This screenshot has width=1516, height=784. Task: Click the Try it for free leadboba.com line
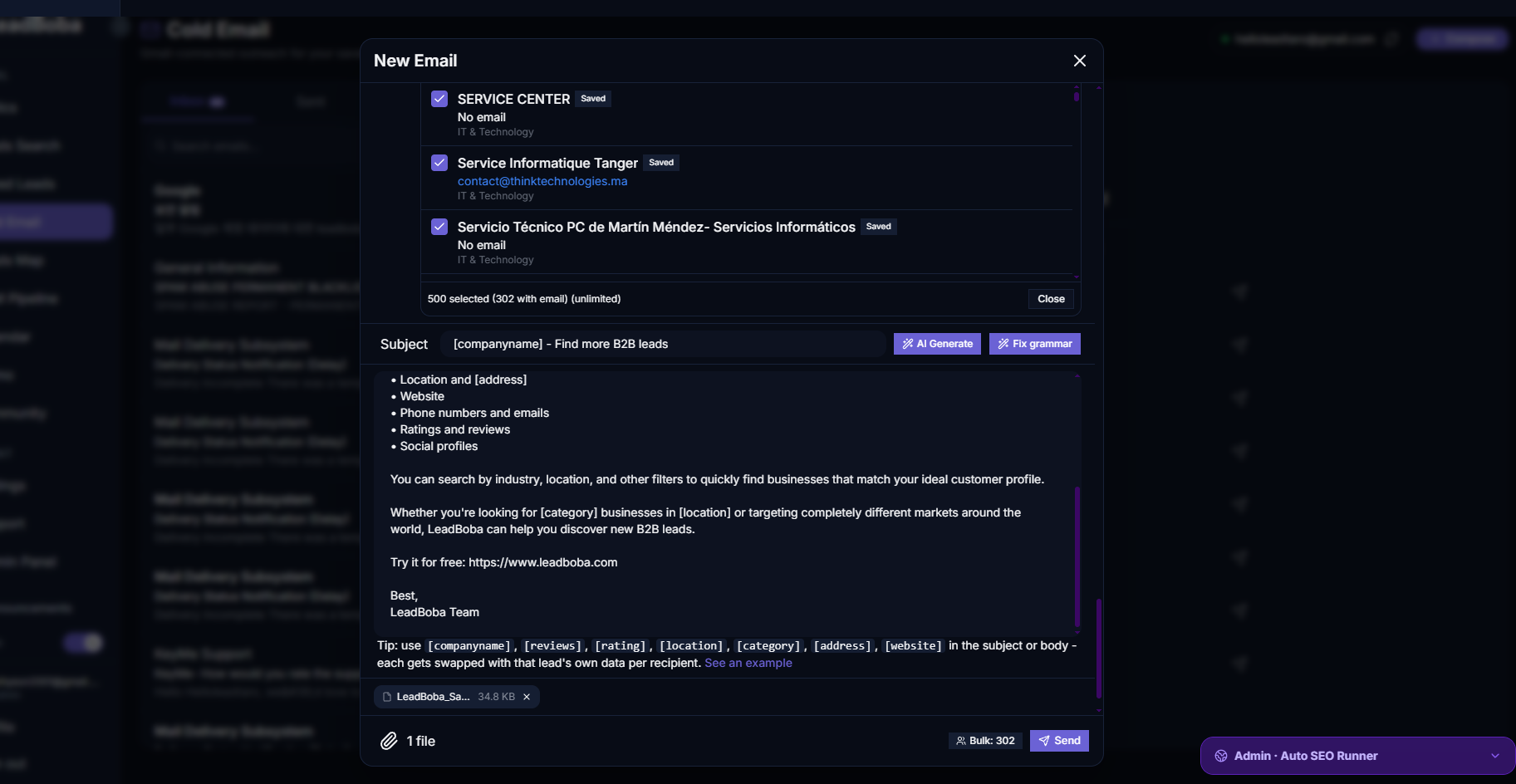click(x=503, y=562)
